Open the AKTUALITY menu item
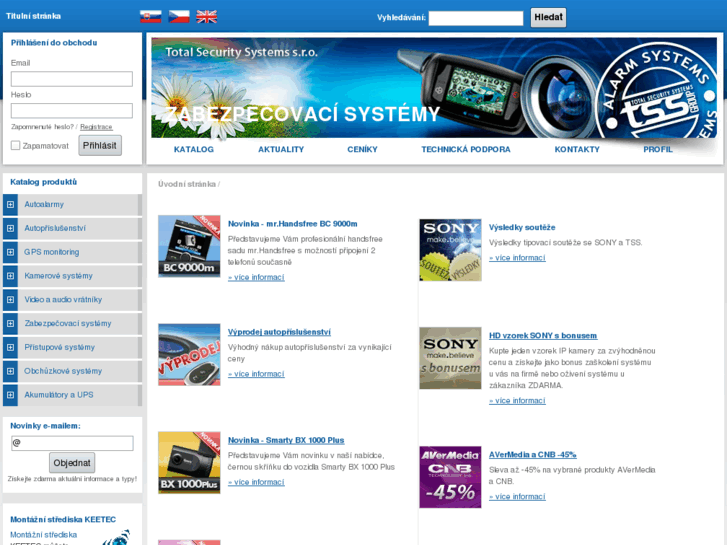Screen dimensions: 727x545 tap(281, 149)
